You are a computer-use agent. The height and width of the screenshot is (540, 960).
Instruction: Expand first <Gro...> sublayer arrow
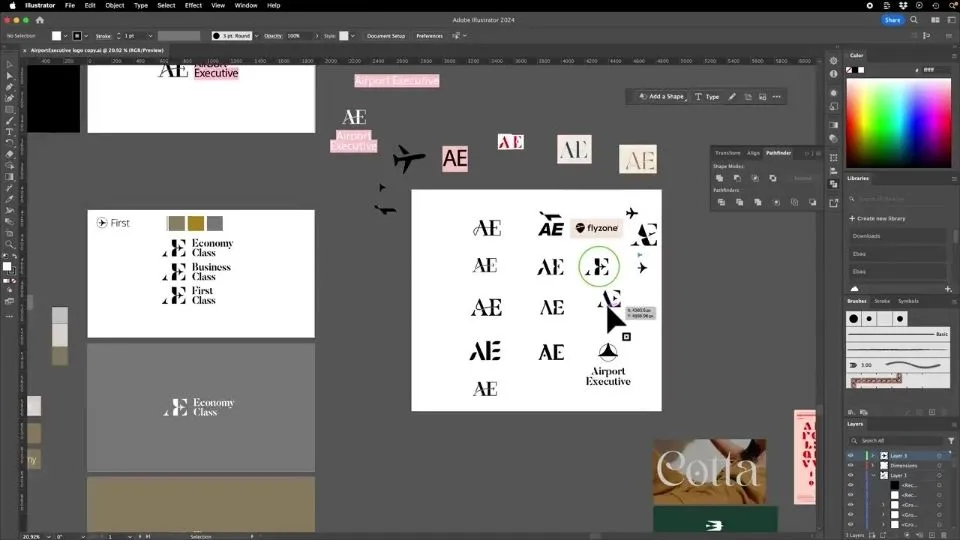click(x=883, y=504)
